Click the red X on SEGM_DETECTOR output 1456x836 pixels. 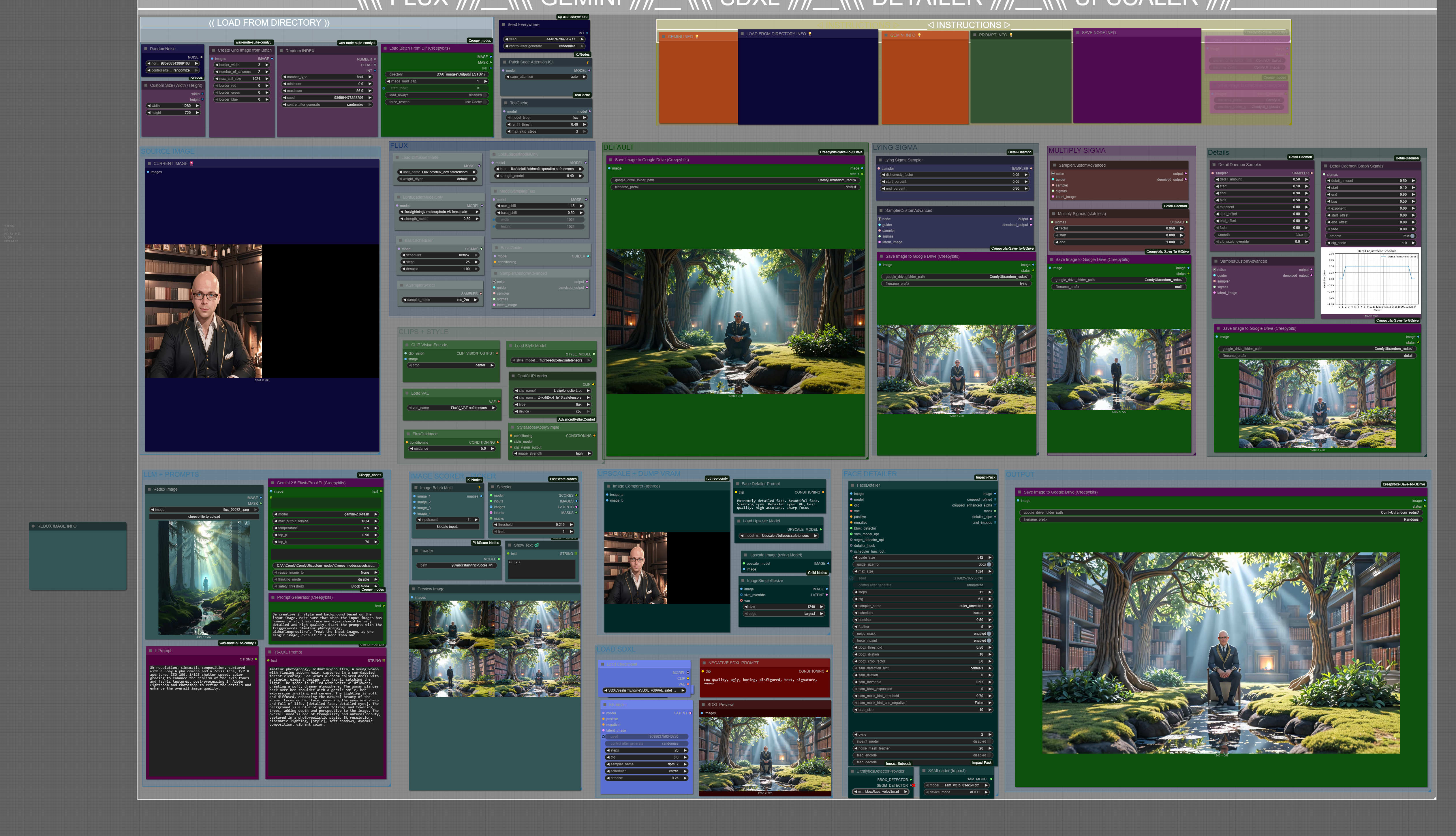click(x=913, y=786)
